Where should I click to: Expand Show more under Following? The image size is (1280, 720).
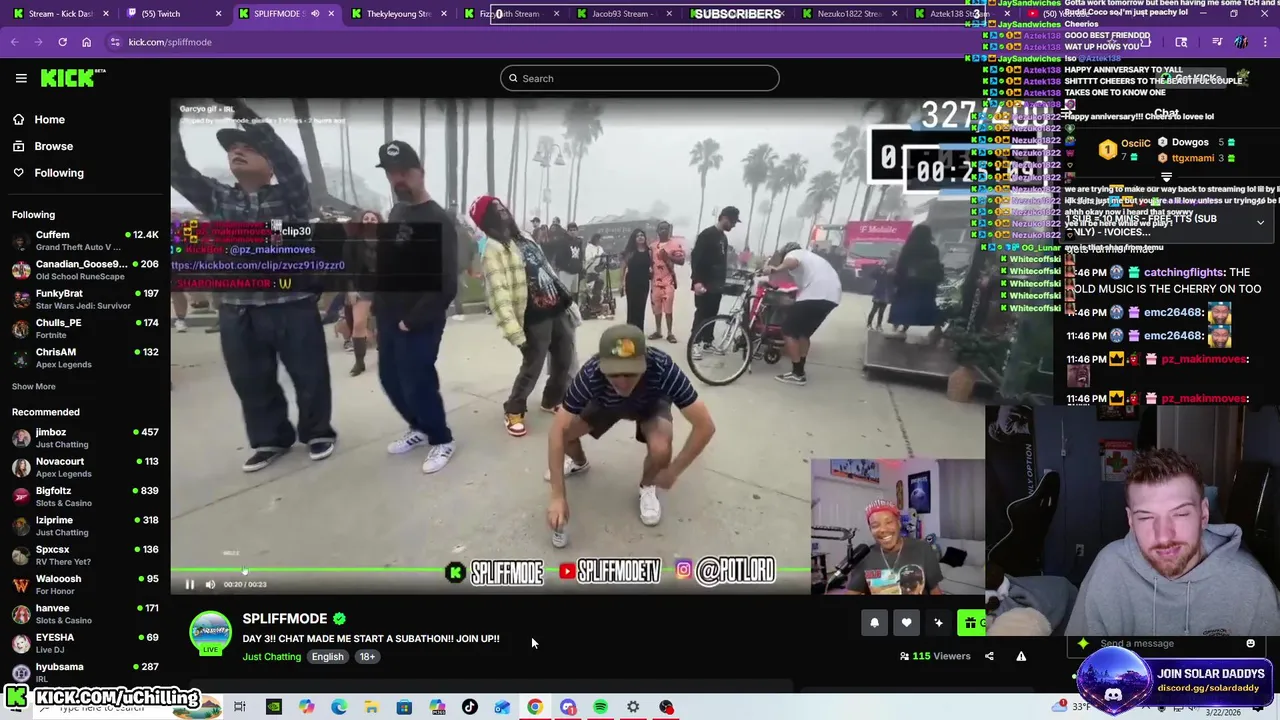click(x=34, y=386)
